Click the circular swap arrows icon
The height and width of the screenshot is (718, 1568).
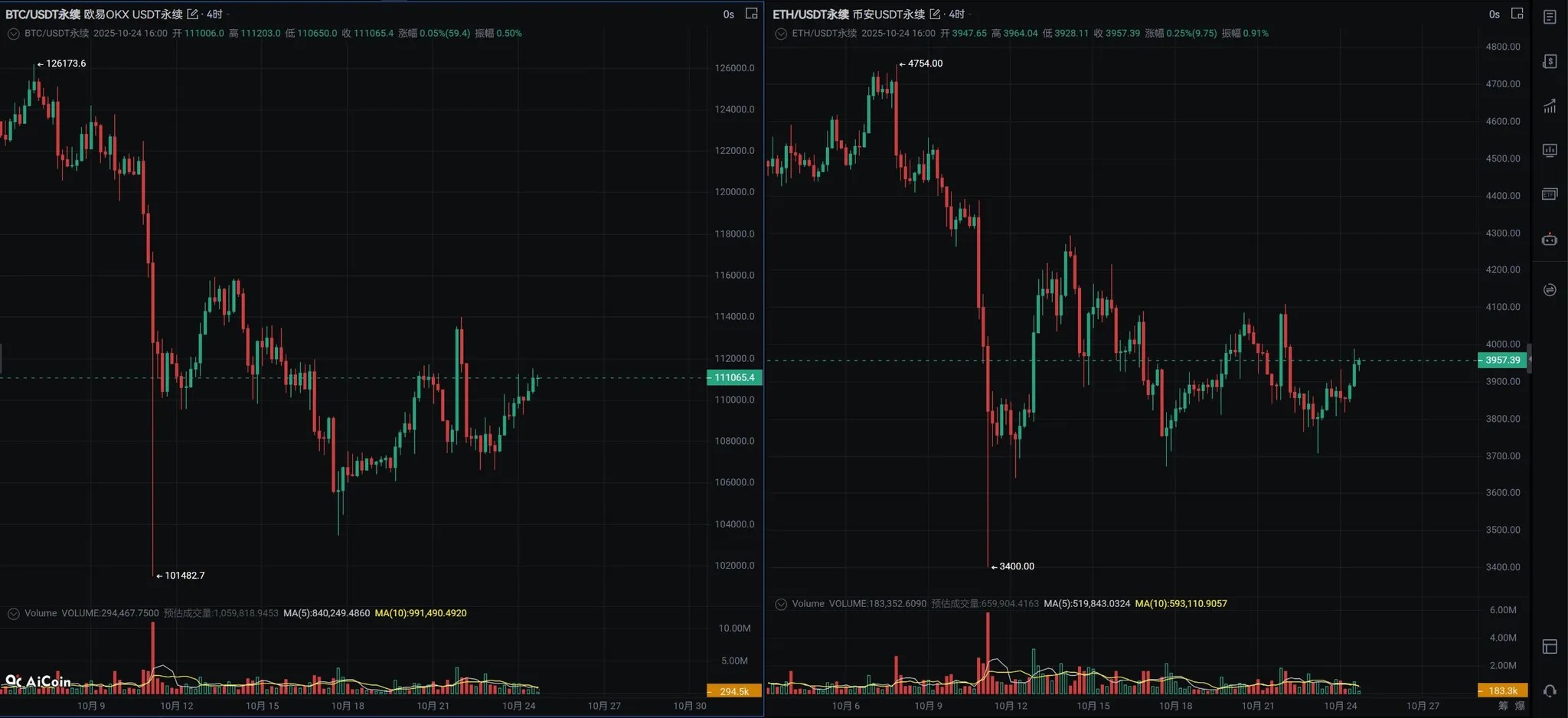(1549, 289)
